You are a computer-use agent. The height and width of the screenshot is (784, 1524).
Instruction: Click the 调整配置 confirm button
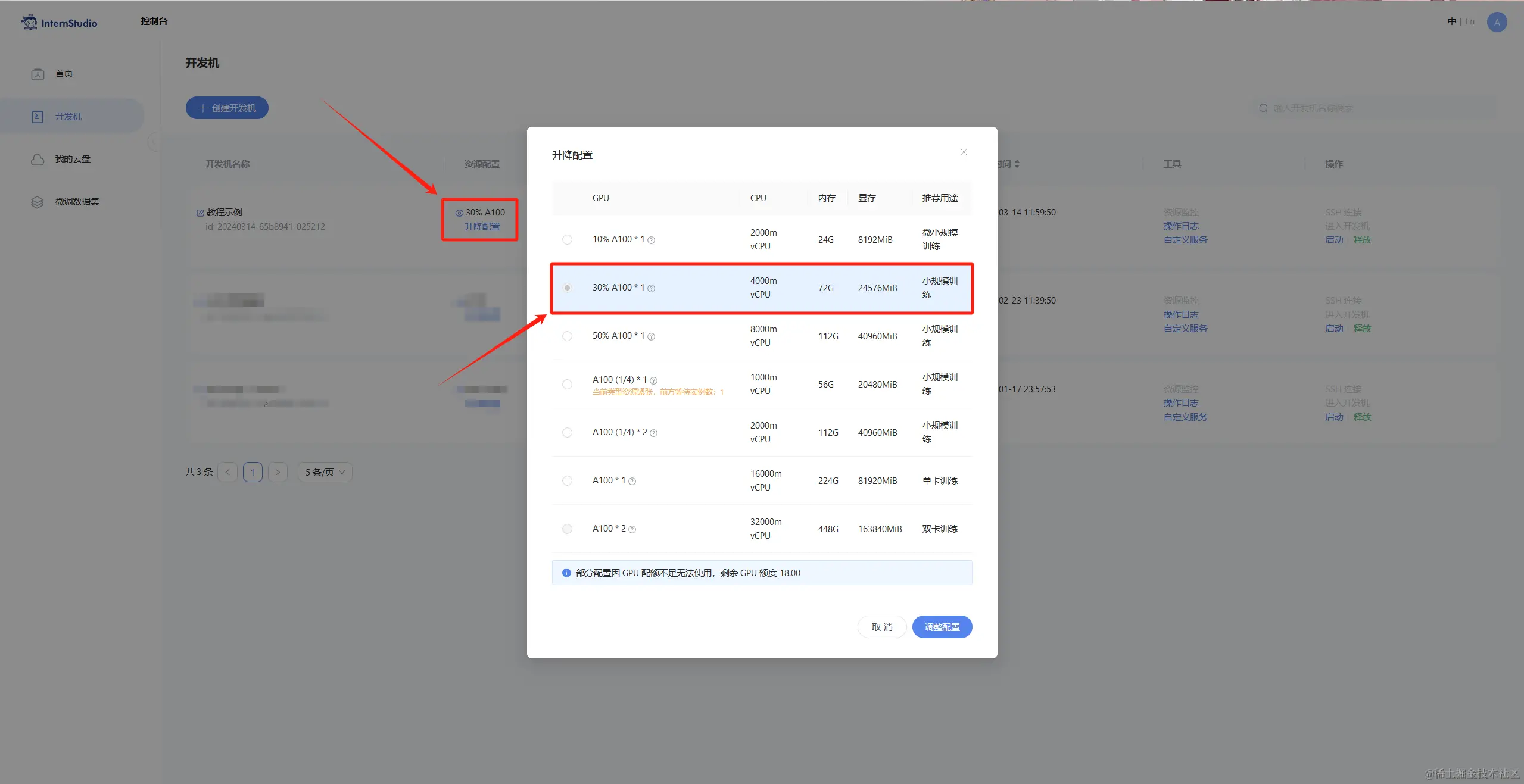(942, 627)
